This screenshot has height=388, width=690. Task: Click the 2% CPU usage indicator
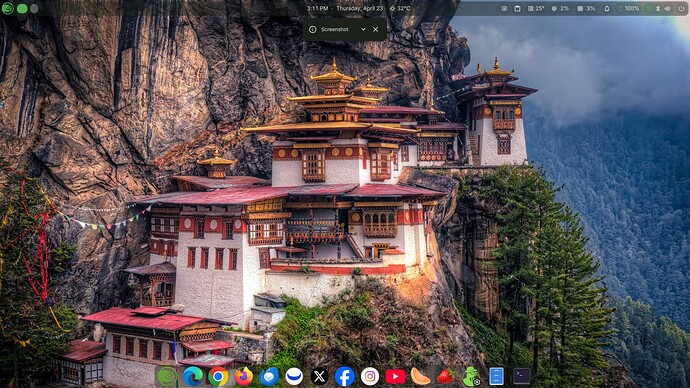560,8
